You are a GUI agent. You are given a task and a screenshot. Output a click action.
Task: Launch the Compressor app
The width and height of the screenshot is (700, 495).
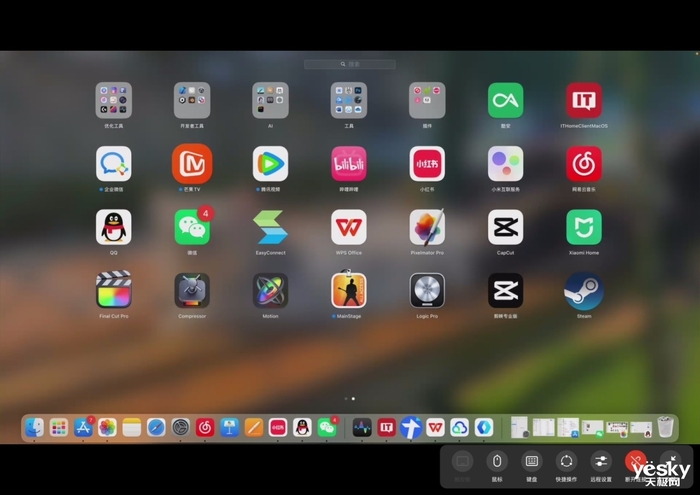coord(192,290)
